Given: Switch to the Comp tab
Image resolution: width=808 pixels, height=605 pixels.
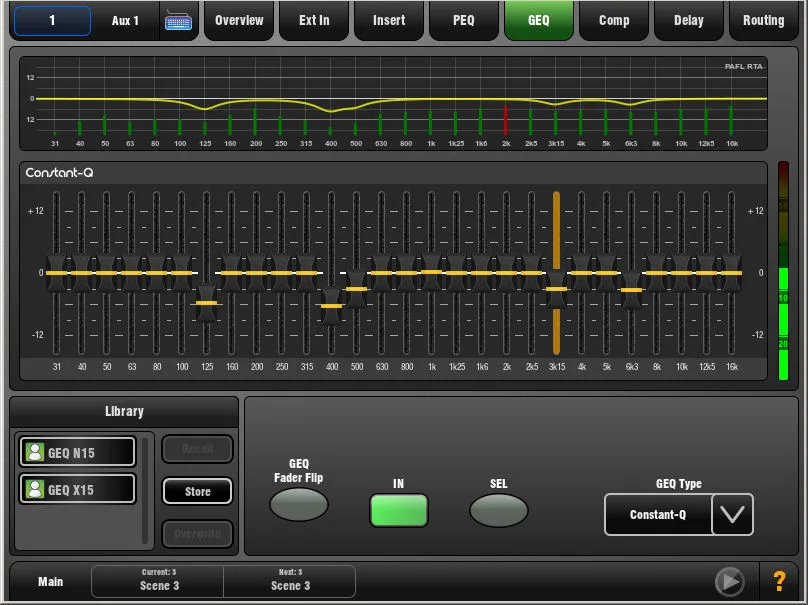Looking at the screenshot, I should [x=614, y=21].
